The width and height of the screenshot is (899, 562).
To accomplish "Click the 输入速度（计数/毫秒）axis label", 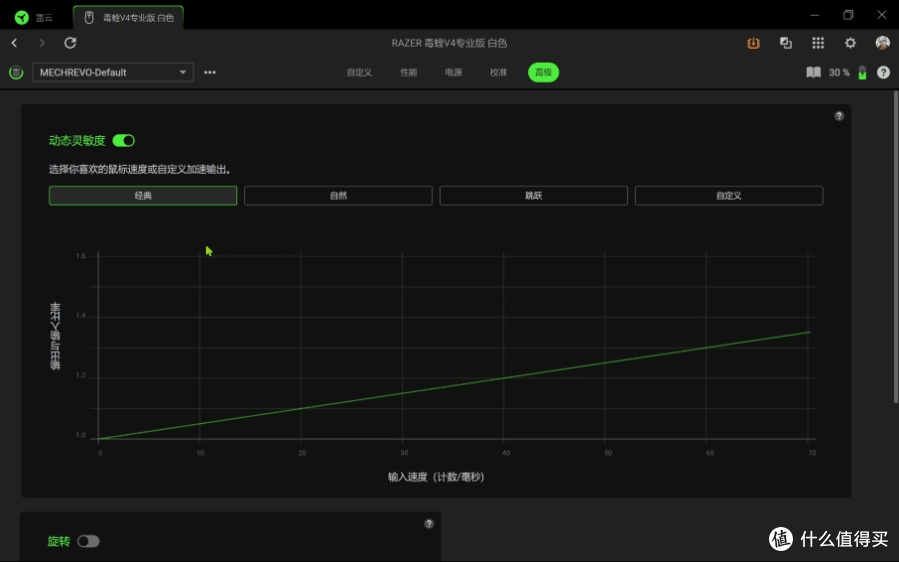I will (436, 477).
